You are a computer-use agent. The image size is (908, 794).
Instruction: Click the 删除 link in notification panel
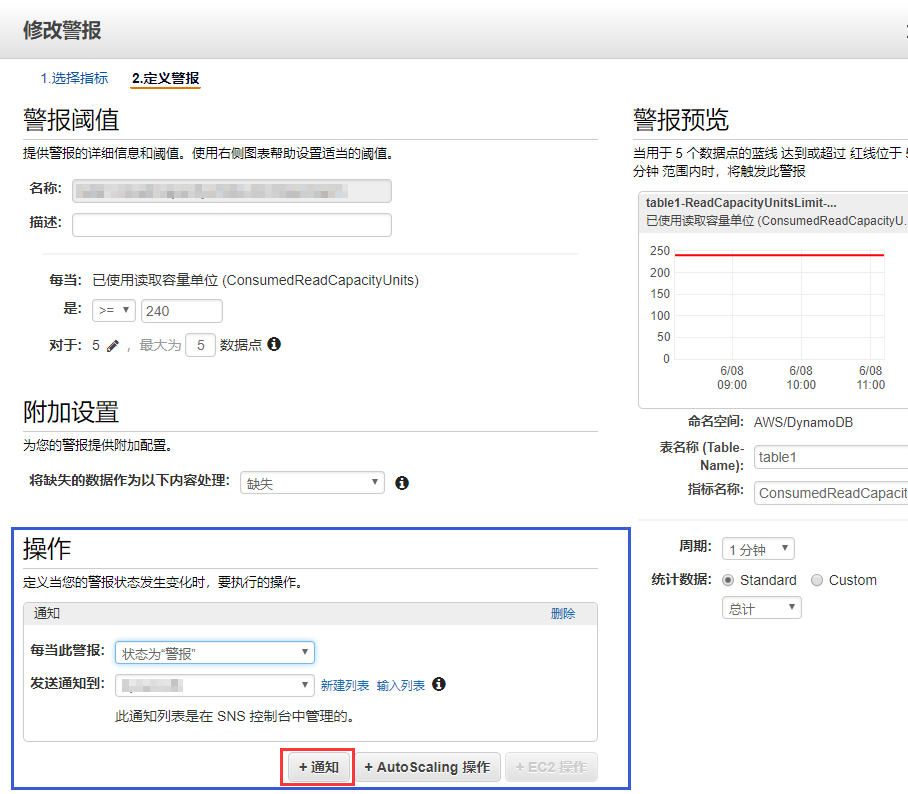pos(563,614)
